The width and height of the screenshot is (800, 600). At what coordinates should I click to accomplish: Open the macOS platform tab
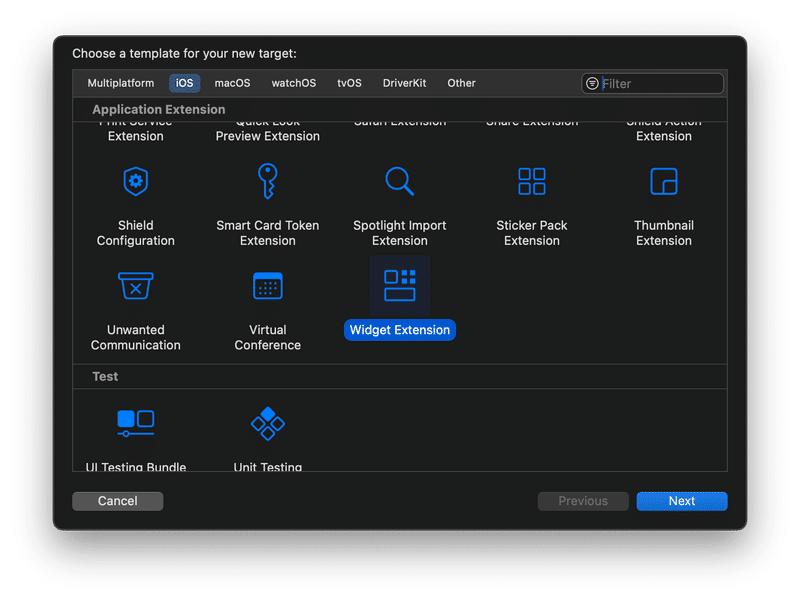[x=232, y=83]
